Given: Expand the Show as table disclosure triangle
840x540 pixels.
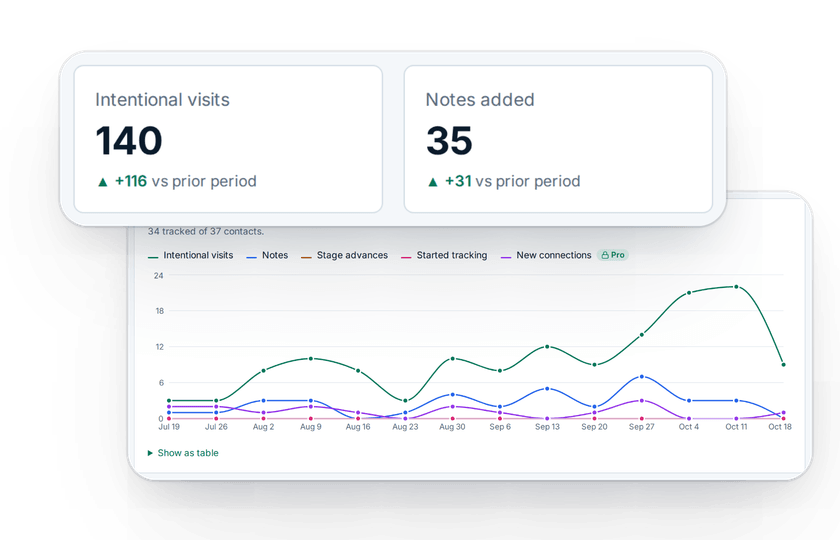Looking at the screenshot, I should (150, 453).
